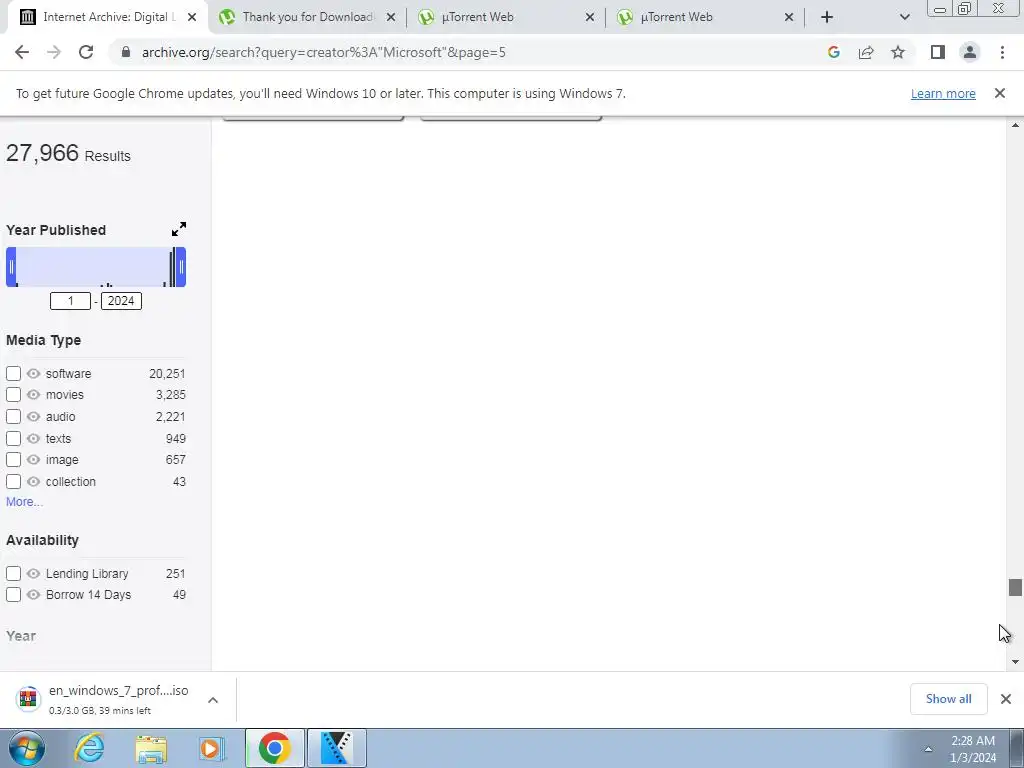
Task: Open Windows Explorer folder in taskbar
Action: pyautogui.click(x=151, y=748)
